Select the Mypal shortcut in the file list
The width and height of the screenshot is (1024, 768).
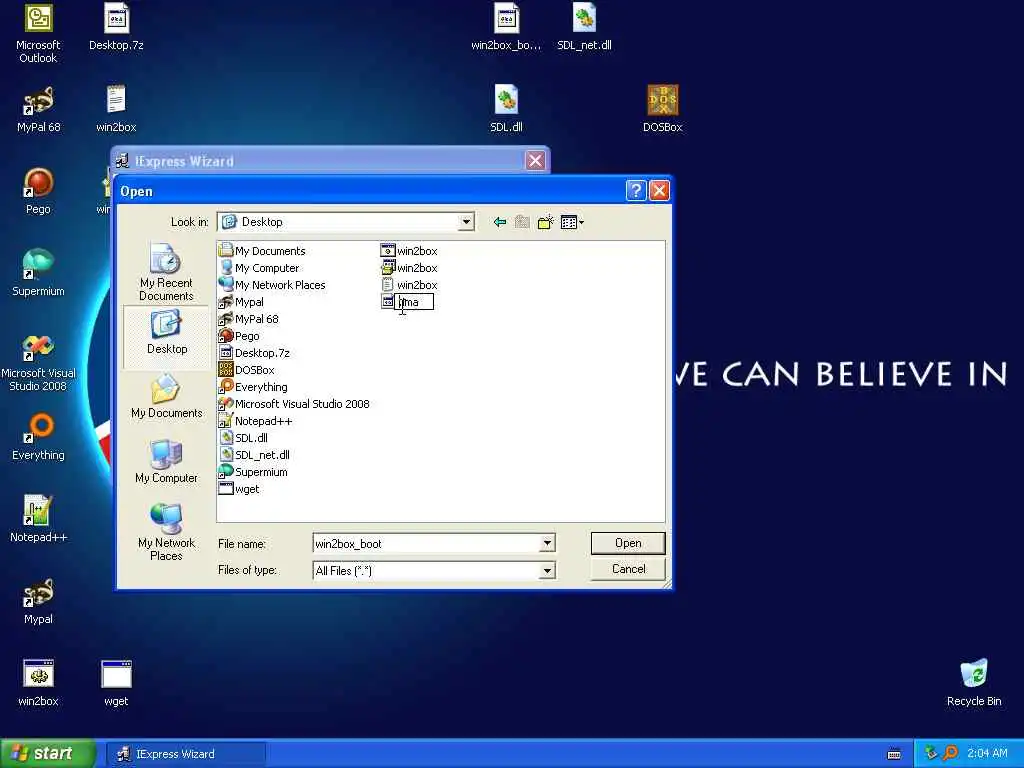pos(241,302)
